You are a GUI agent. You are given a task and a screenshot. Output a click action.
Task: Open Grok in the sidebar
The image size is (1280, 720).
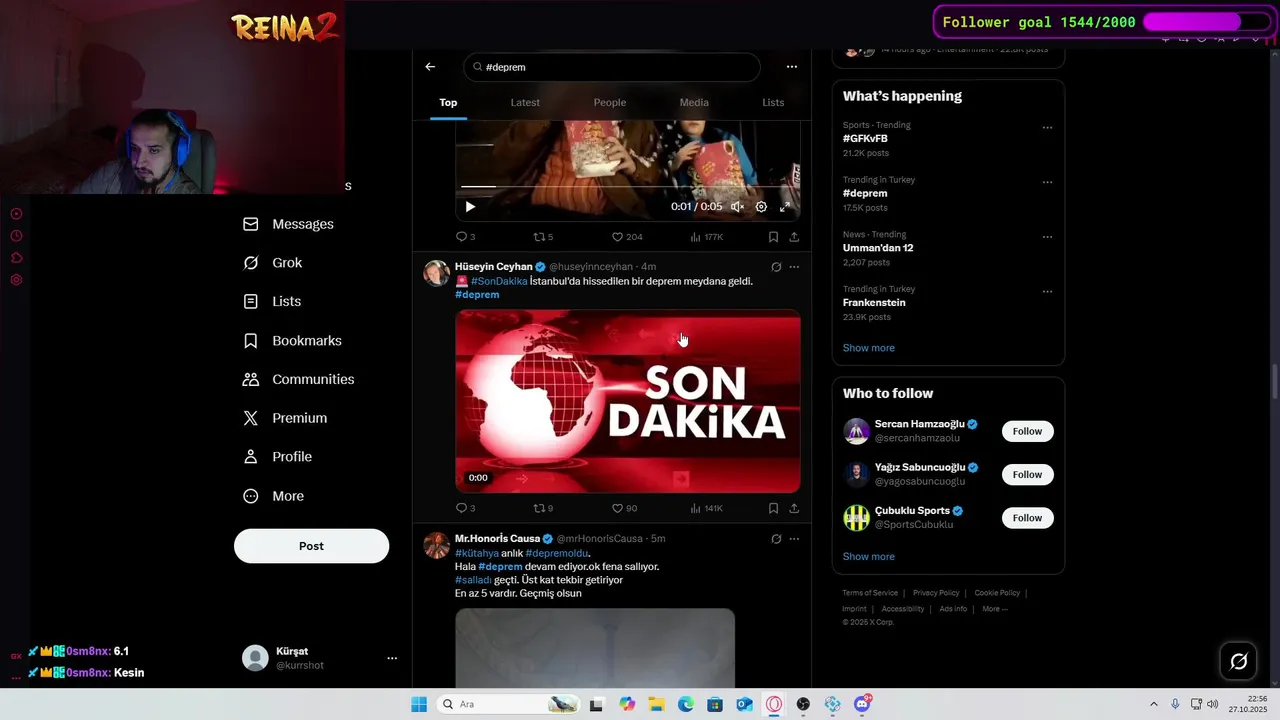point(273,263)
